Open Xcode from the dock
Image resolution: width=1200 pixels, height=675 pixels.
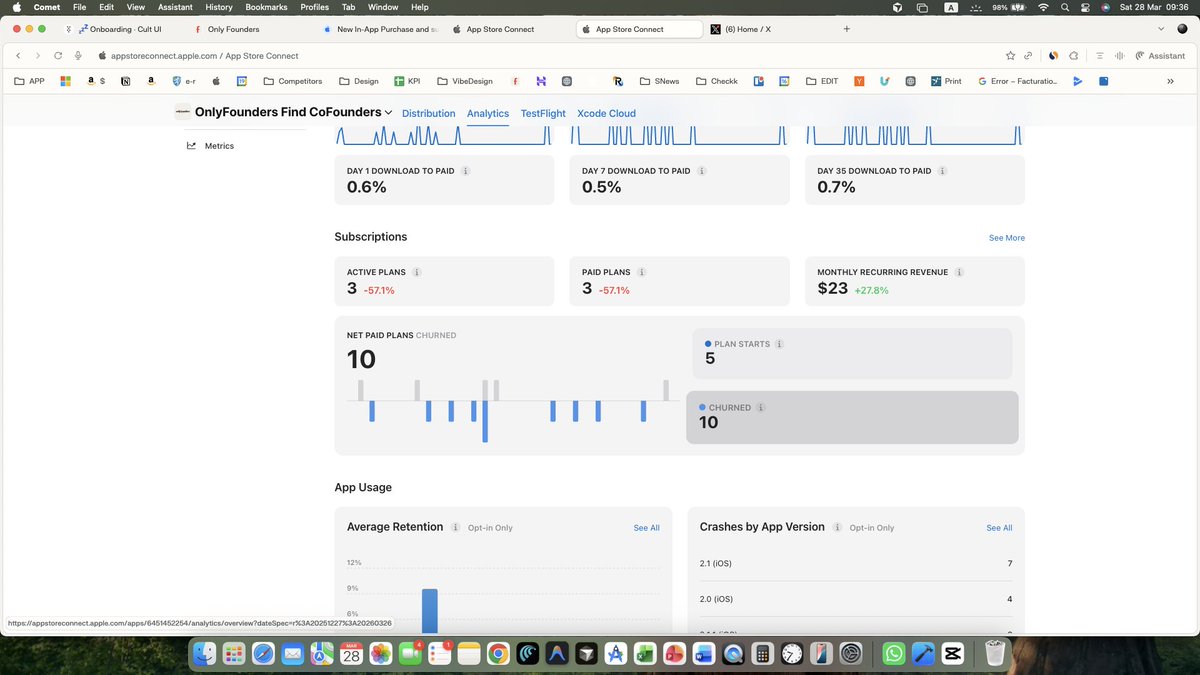923,654
